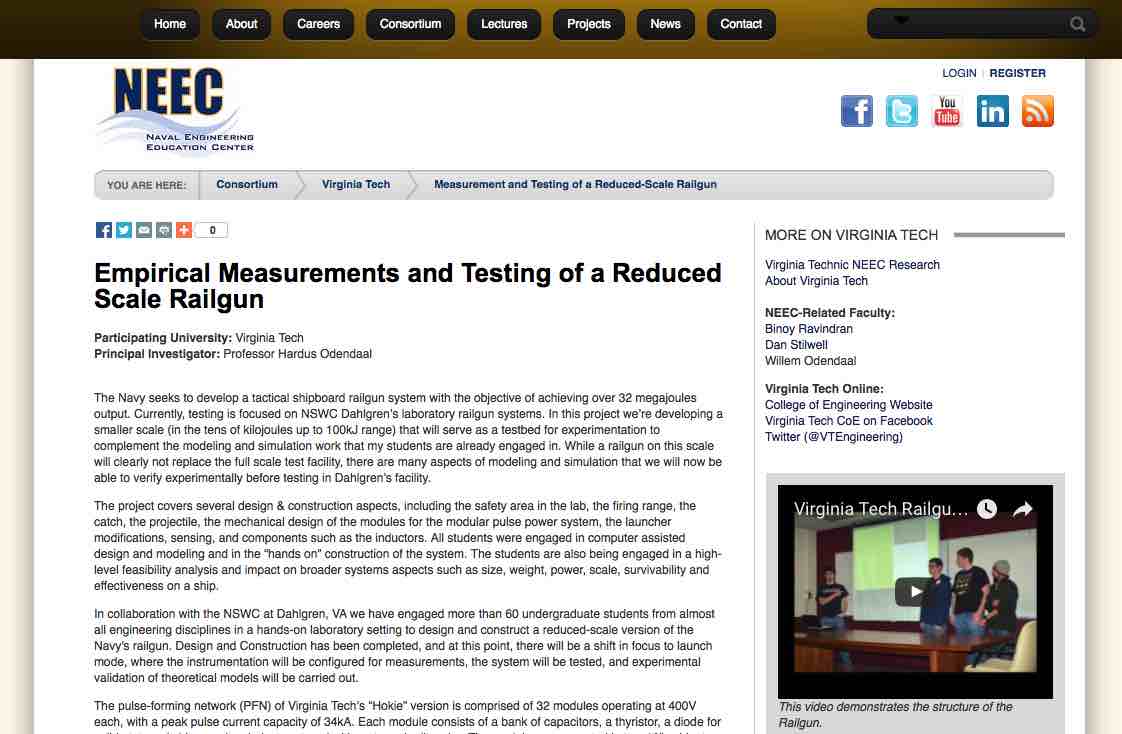The width and height of the screenshot is (1122, 734).
Task: Visit the College of Engineering Website link
Action: click(849, 405)
